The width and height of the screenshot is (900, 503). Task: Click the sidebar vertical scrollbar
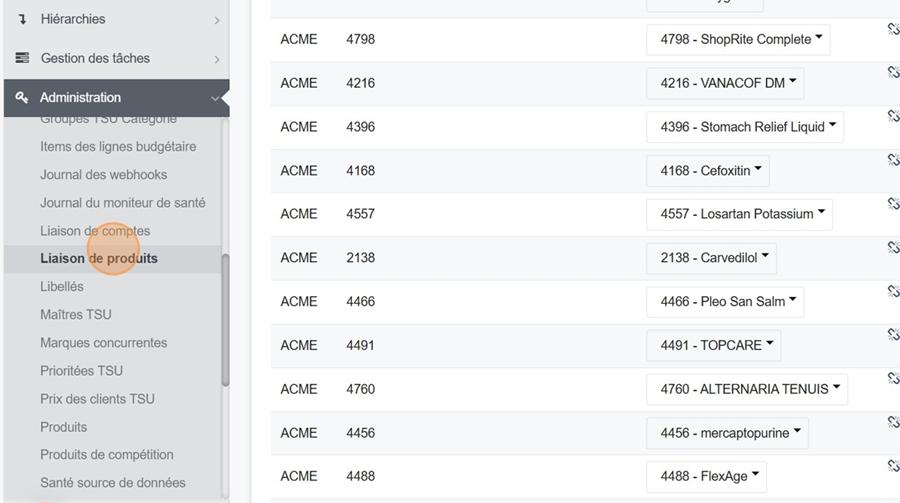pyautogui.click(x=225, y=320)
